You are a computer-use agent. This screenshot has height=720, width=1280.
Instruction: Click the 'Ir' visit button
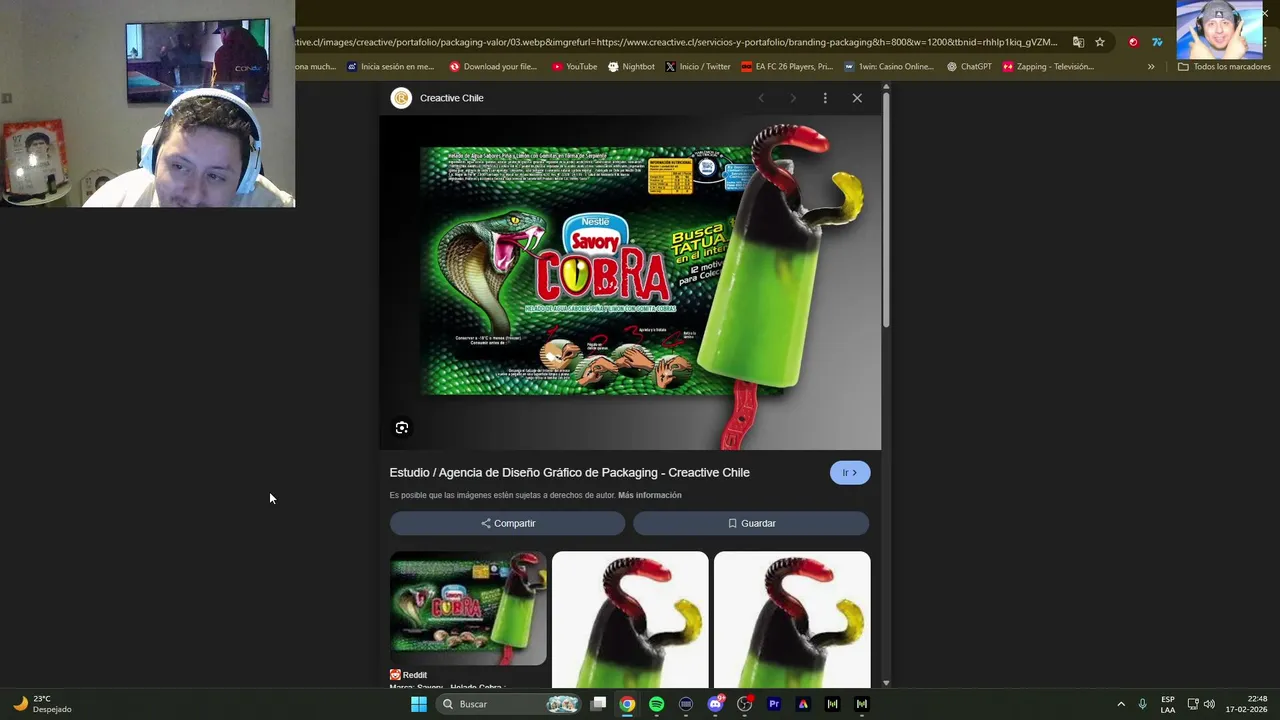[x=850, y=473]
